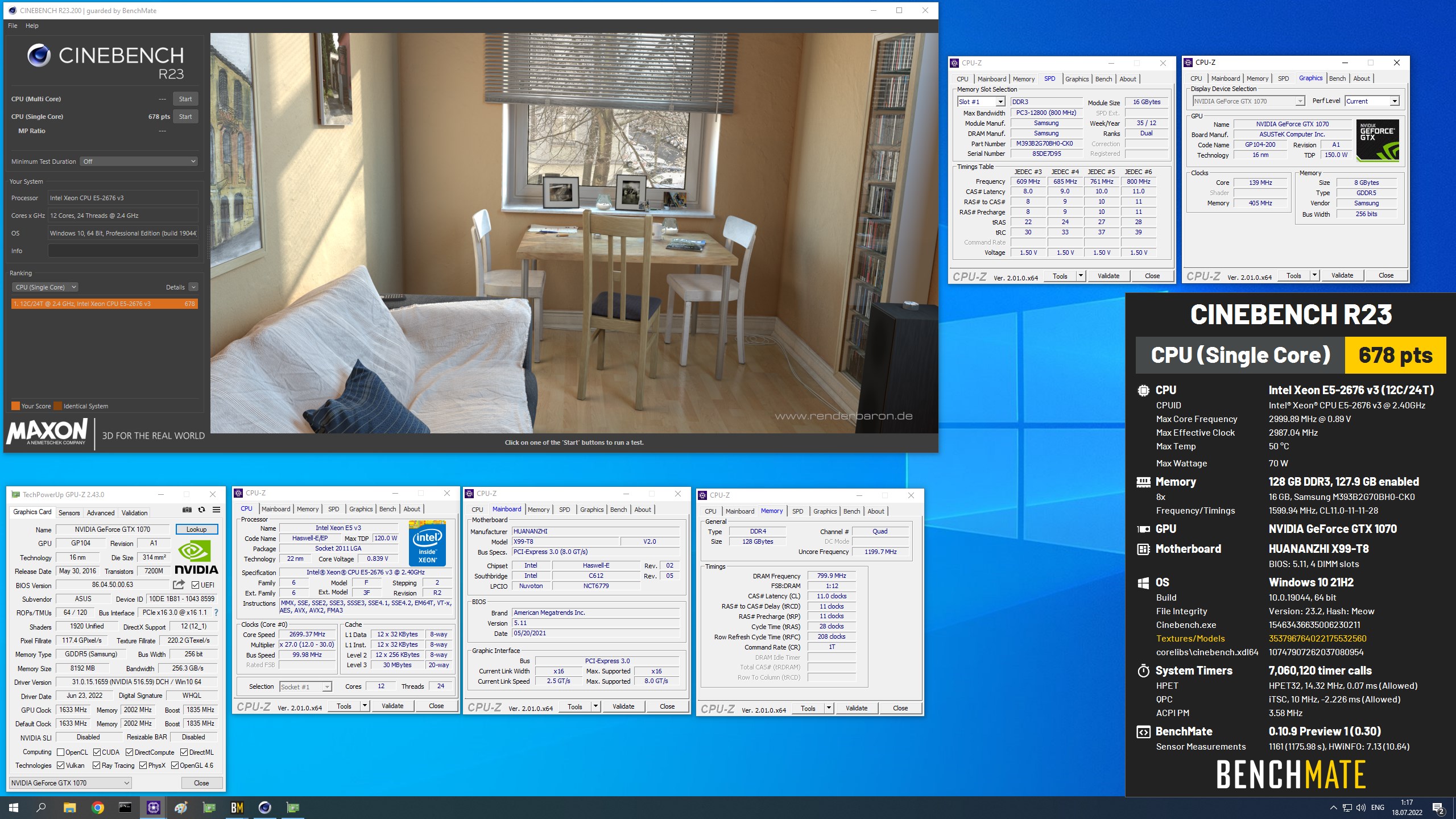Viewport: 1456px width, 819px height.
Task: Toggle the OpenGL 4.6 checkbox
Action: tap(175, 766)
